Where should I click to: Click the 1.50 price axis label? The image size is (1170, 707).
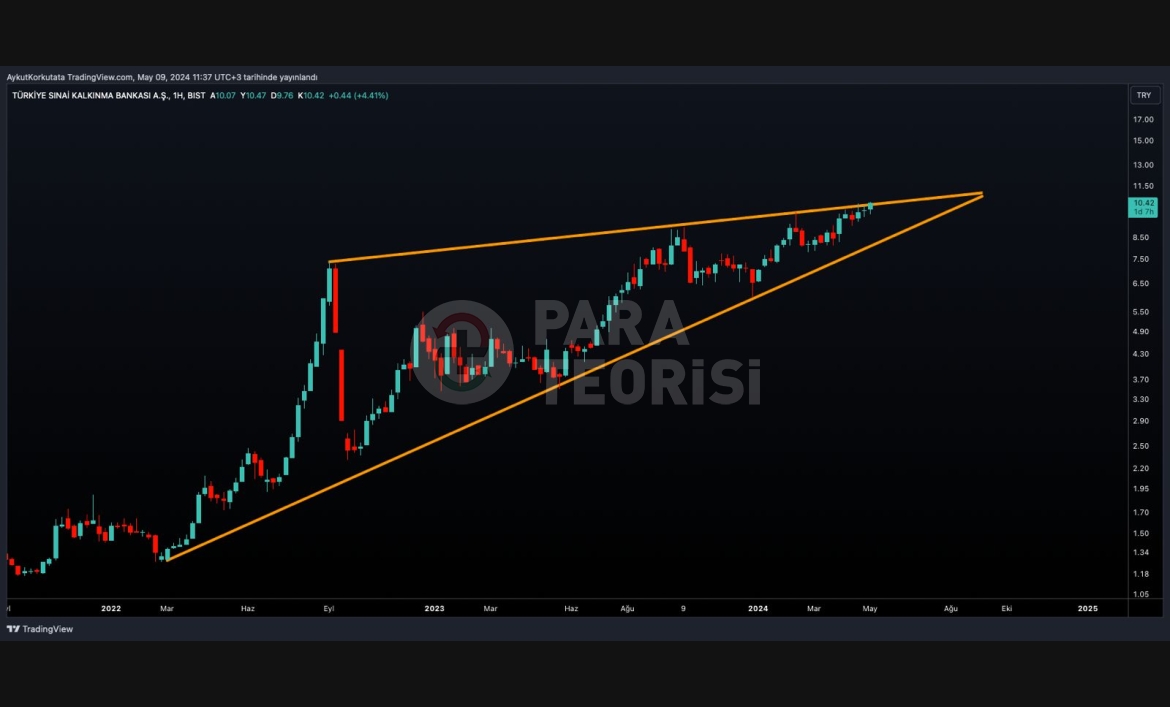point(1141,533)
